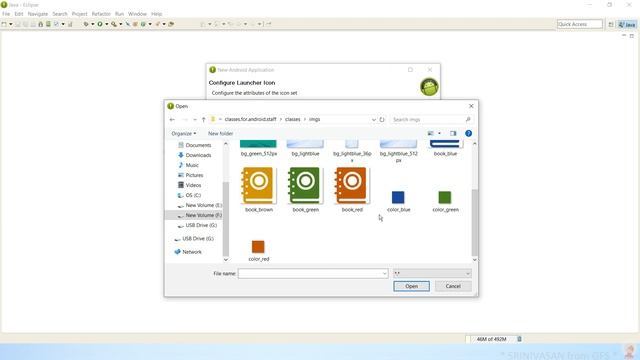Click the New Java Package icon in toolbar
Image resolution: width=640 pixels, height=360 pixels.
coord(135,24)
